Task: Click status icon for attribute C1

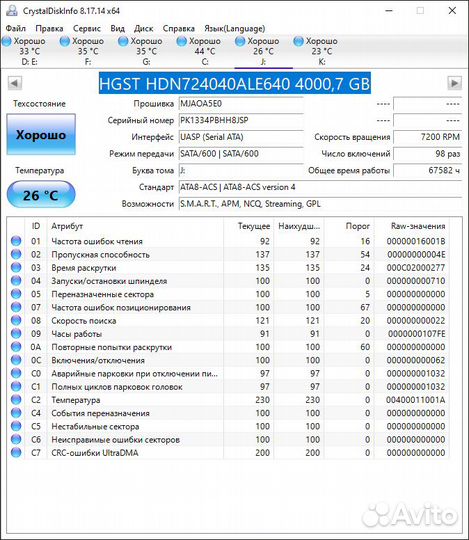Action: click(16, 386)
